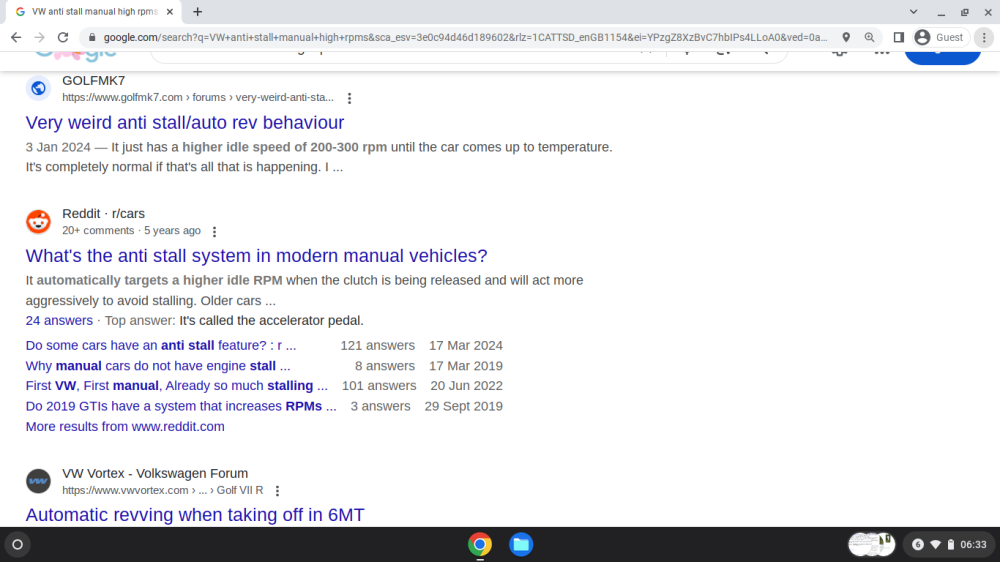1000x562 pixels.
Task: Click the battery icon in status tray
Action: click(950, 545)
